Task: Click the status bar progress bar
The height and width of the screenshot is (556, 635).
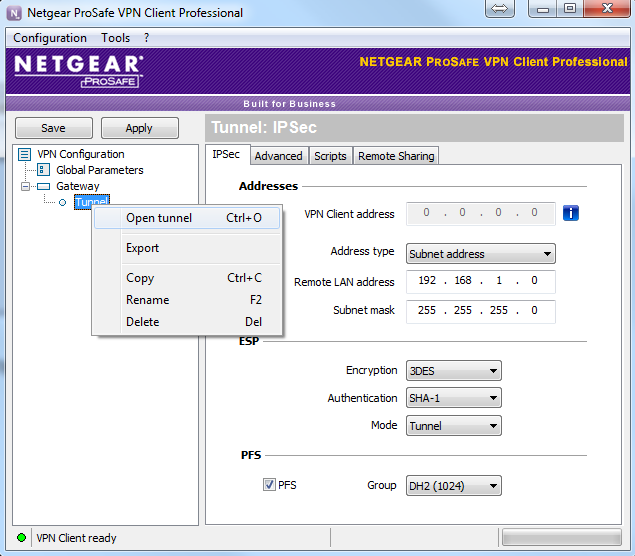Action: pyautogui.click(x=562, y=538)
